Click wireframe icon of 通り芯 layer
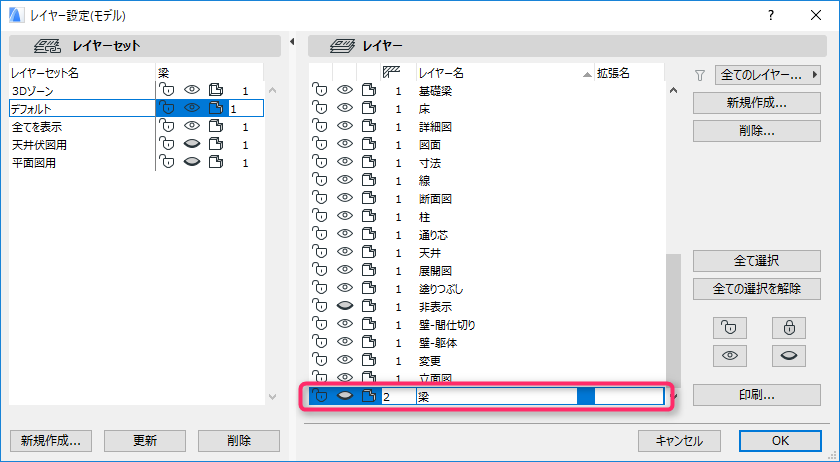This screenshot has width=840, height=462. point(369,234)
